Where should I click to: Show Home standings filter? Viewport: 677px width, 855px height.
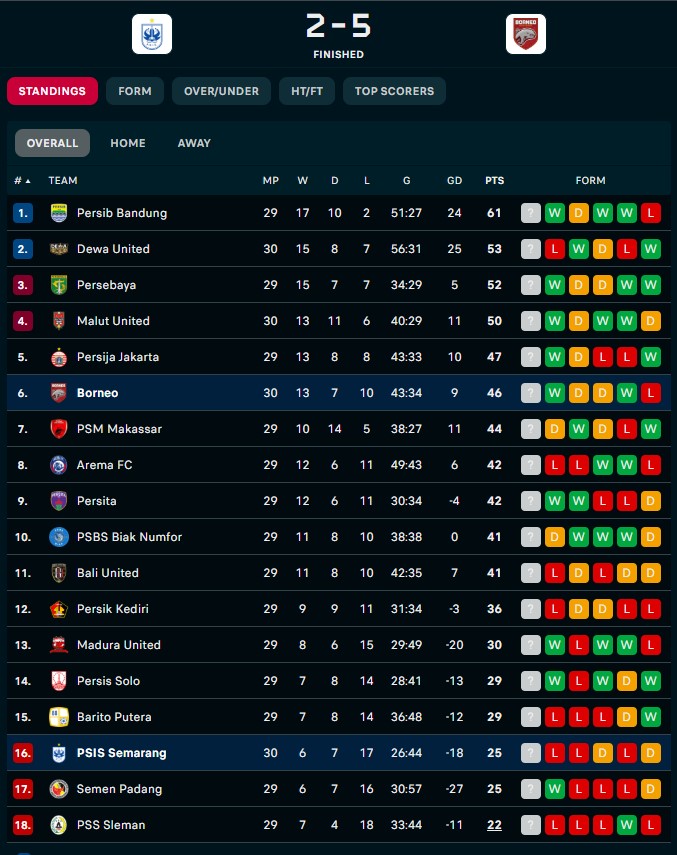point(128,143)
